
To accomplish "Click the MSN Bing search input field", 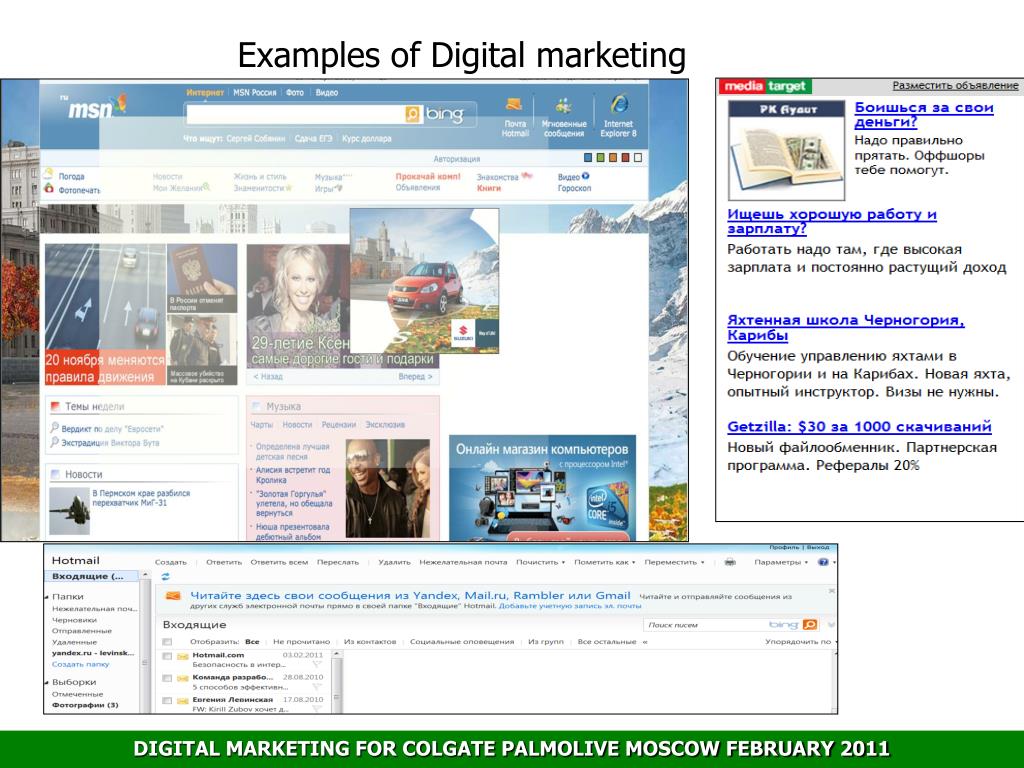I will tap(295, 114).
